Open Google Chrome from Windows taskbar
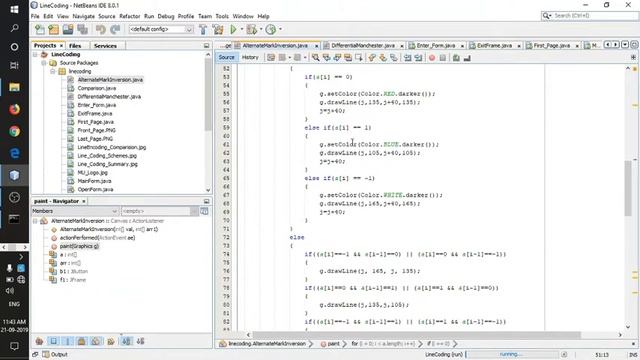 point(14,131)
